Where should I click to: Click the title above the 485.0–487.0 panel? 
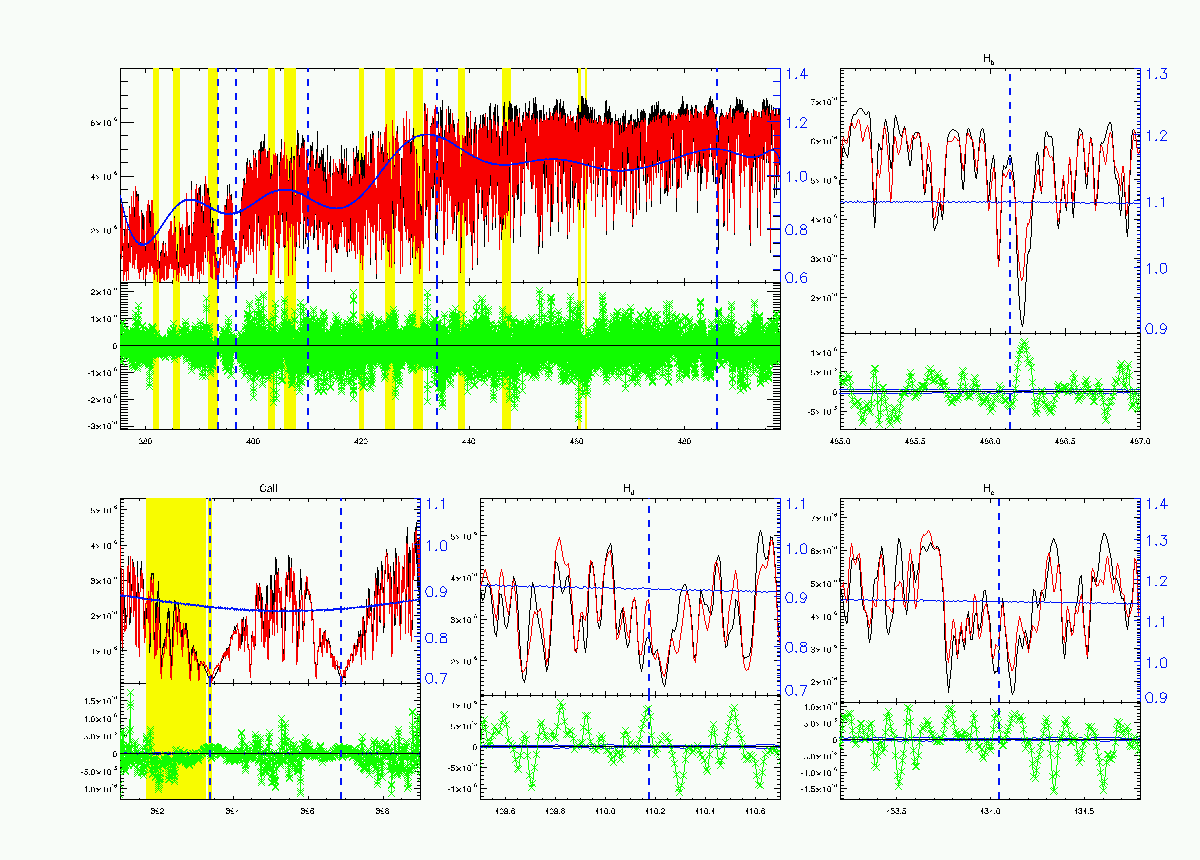tap(989, 60)
